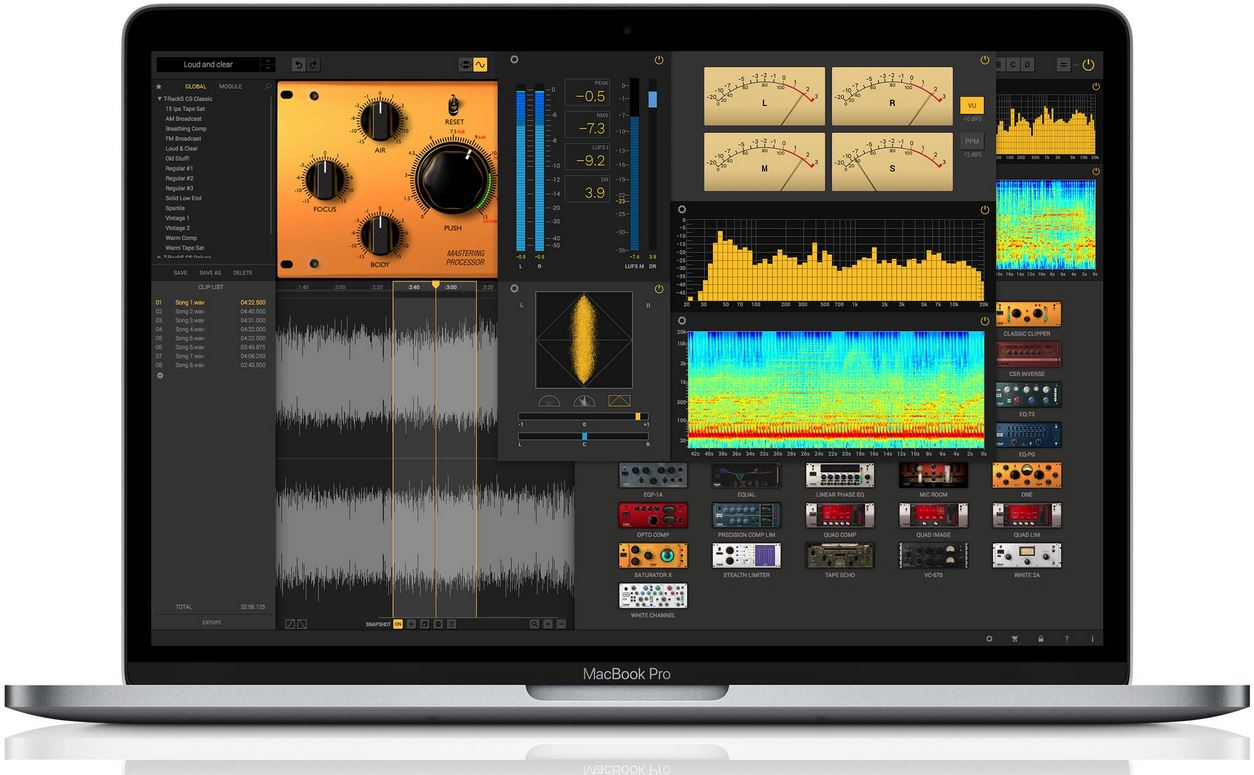Switch to the module chain view icon
1254x775 pixels.
[x=465, y=64]
